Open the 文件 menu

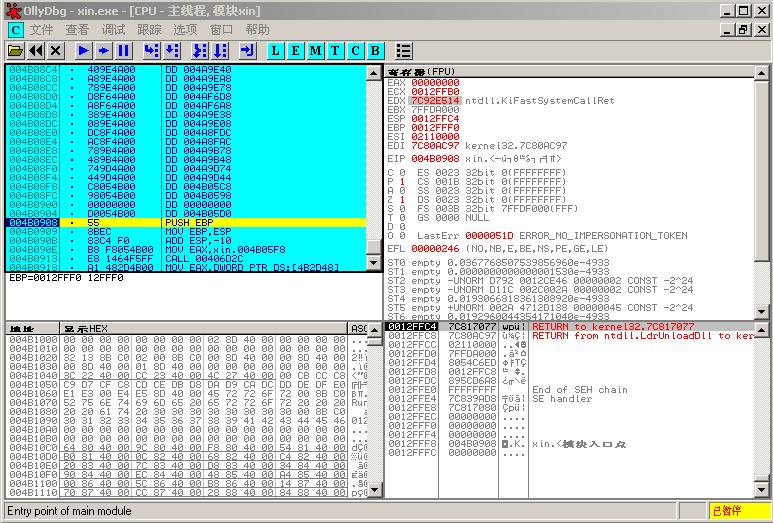tap(41, 30)
